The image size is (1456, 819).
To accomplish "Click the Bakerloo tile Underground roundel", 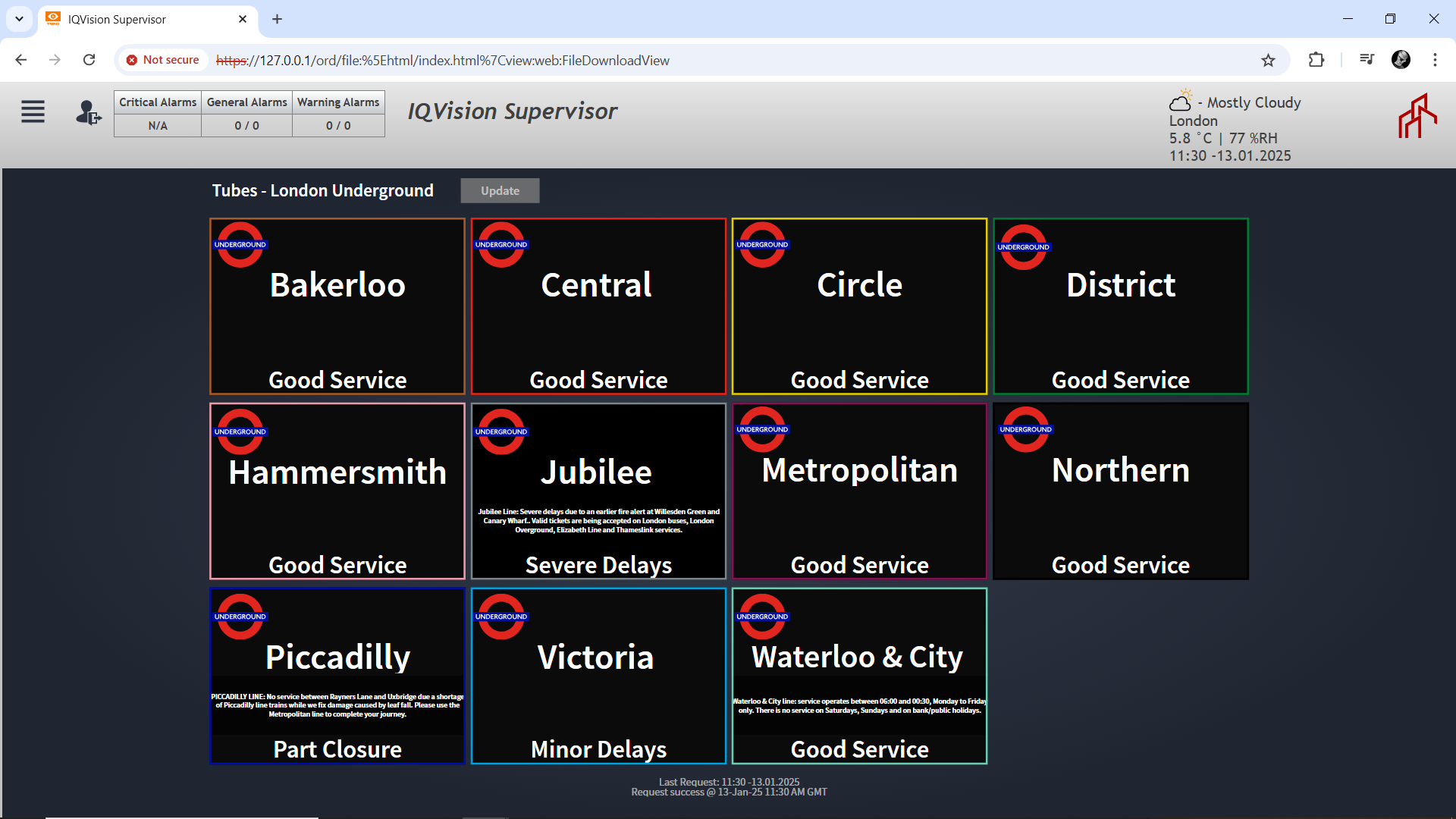I will tap(240, 244).
